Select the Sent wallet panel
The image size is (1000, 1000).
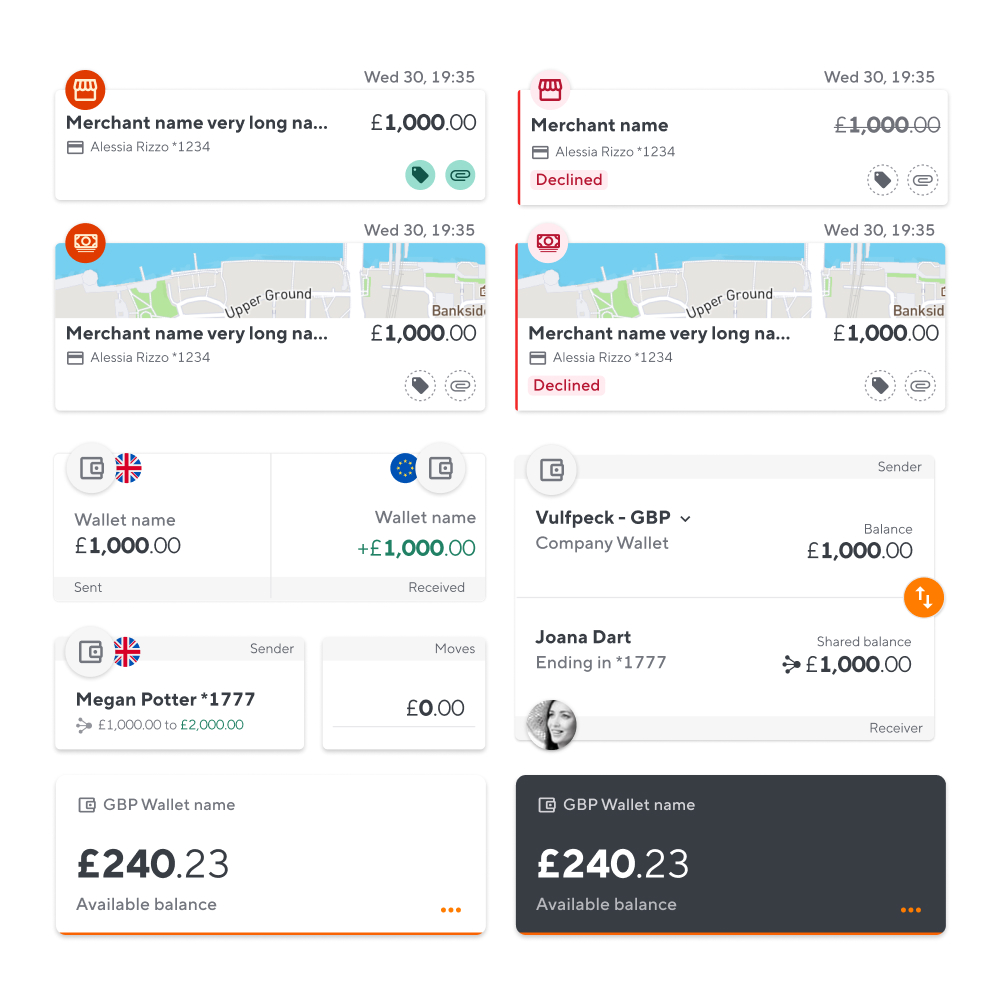pos(162,530)
